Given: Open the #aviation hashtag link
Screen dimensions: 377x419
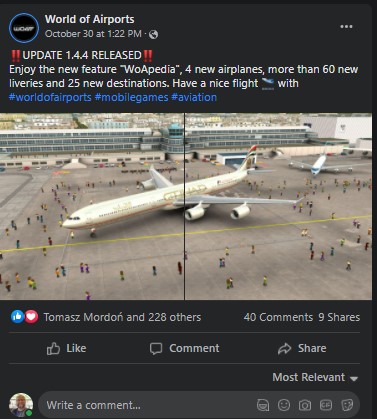Looking at the screenshot, I should pyautogui.click(x=194, y=97).
